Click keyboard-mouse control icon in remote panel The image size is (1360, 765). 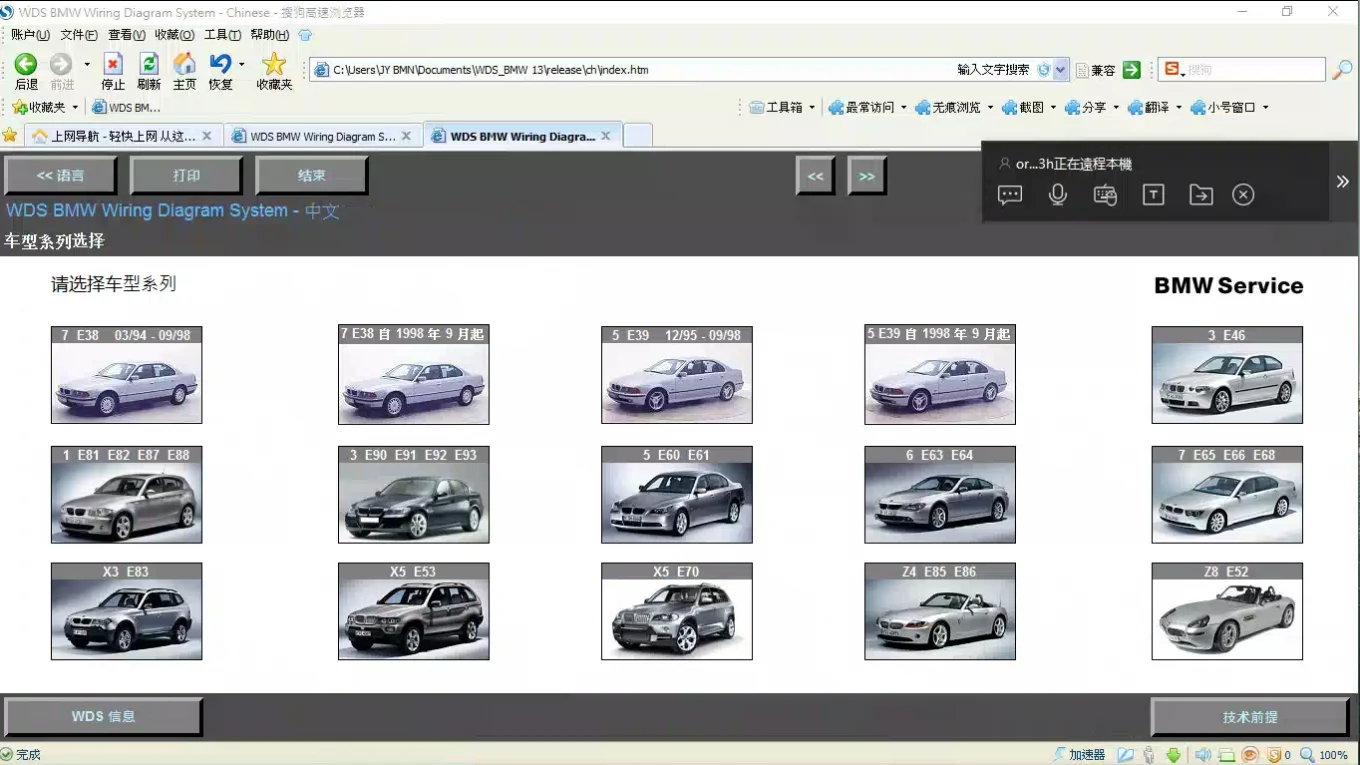pyautogui.click(x=1105, y=195)
